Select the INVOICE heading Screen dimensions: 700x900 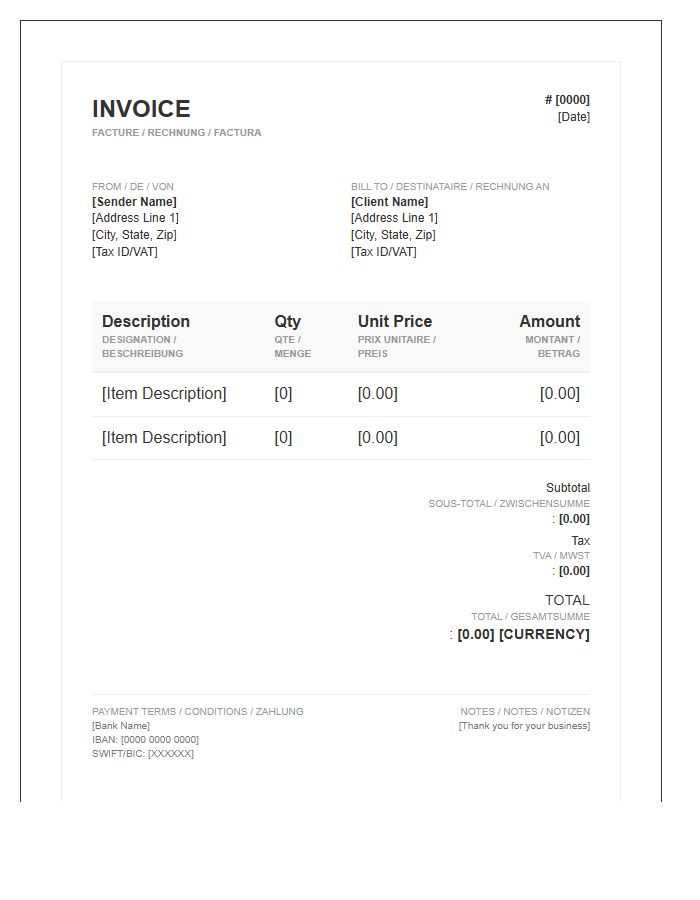point(141,109)
